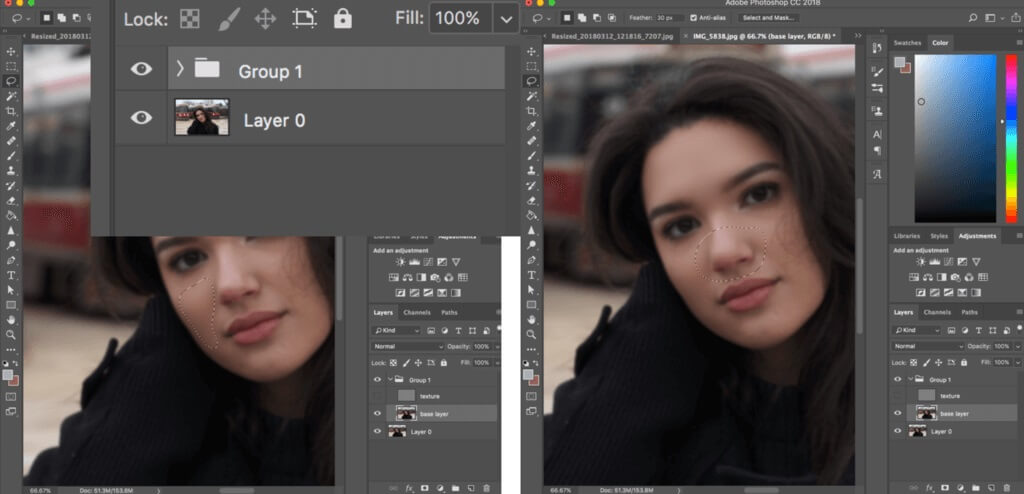Viewport: 1024px width, 494px height.
Task: Click Add to selection button in right options bar
Action: [583, 18]
